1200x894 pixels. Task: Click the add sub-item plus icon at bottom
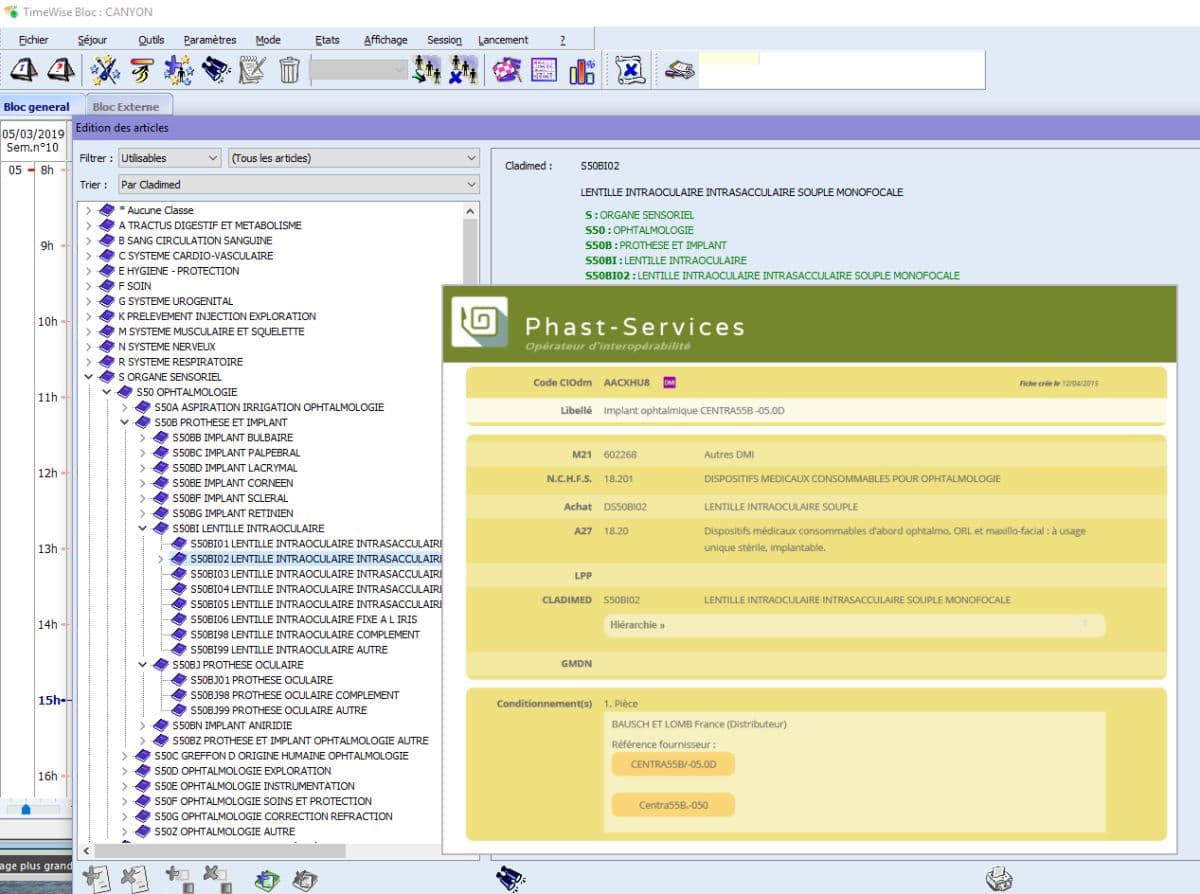point(180,879)
